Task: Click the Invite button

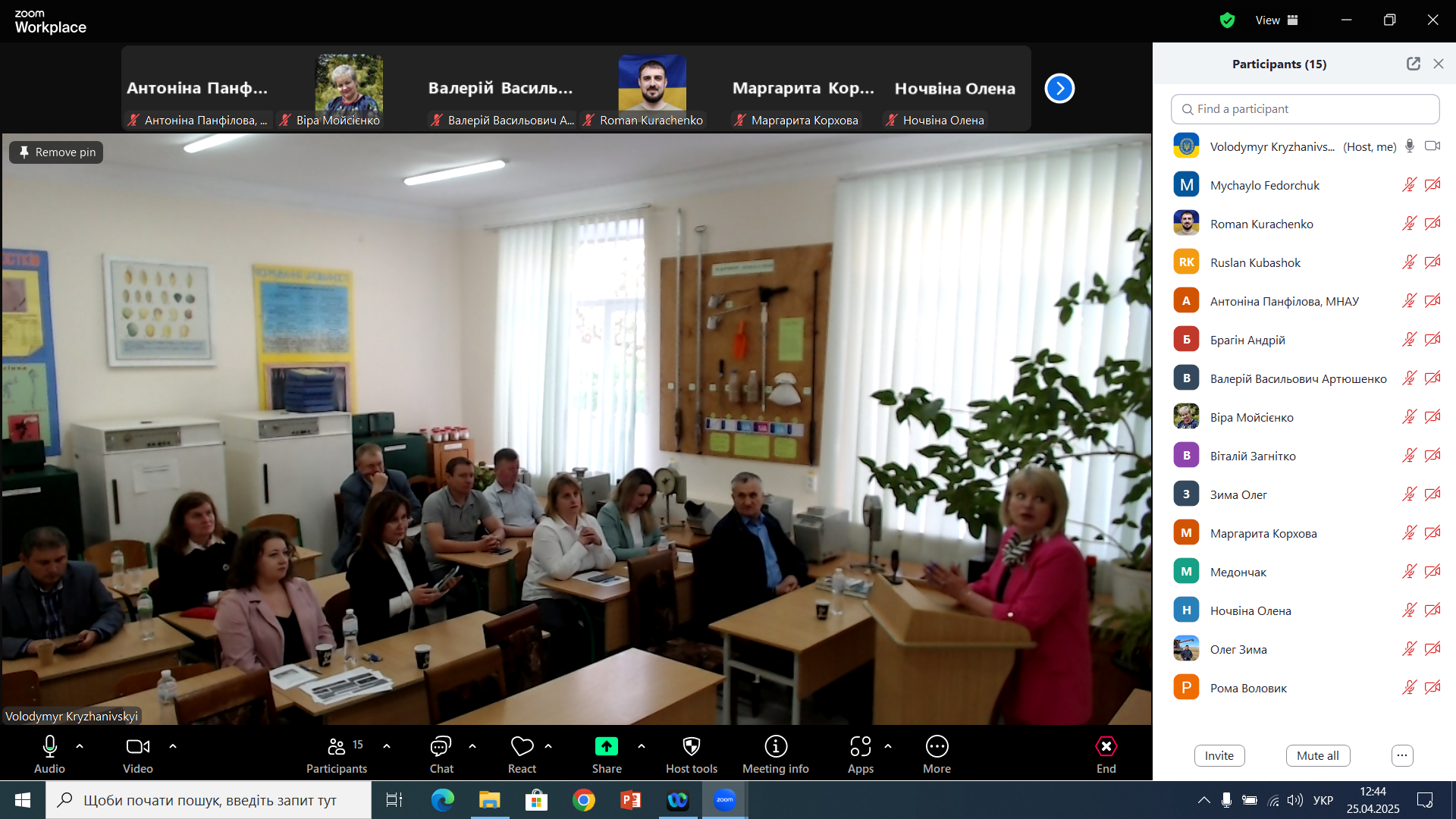Action: click(1219, 755)
